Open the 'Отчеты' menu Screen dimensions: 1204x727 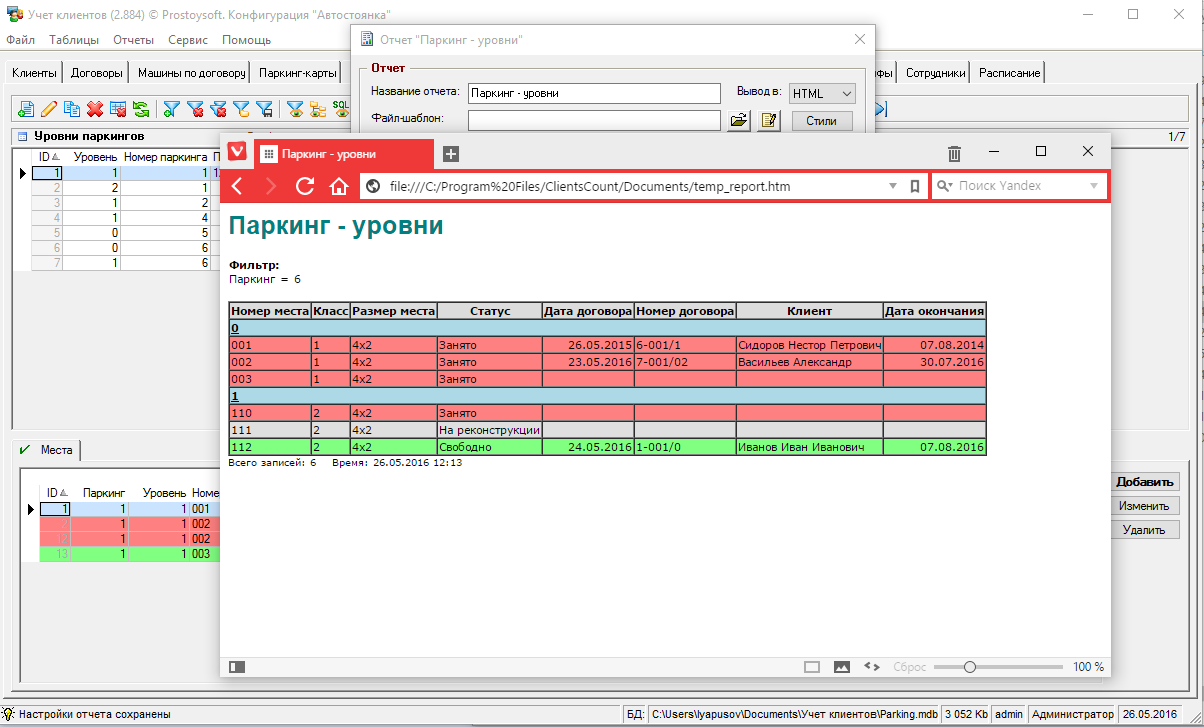pyautogui.click(x=133, y=40)
